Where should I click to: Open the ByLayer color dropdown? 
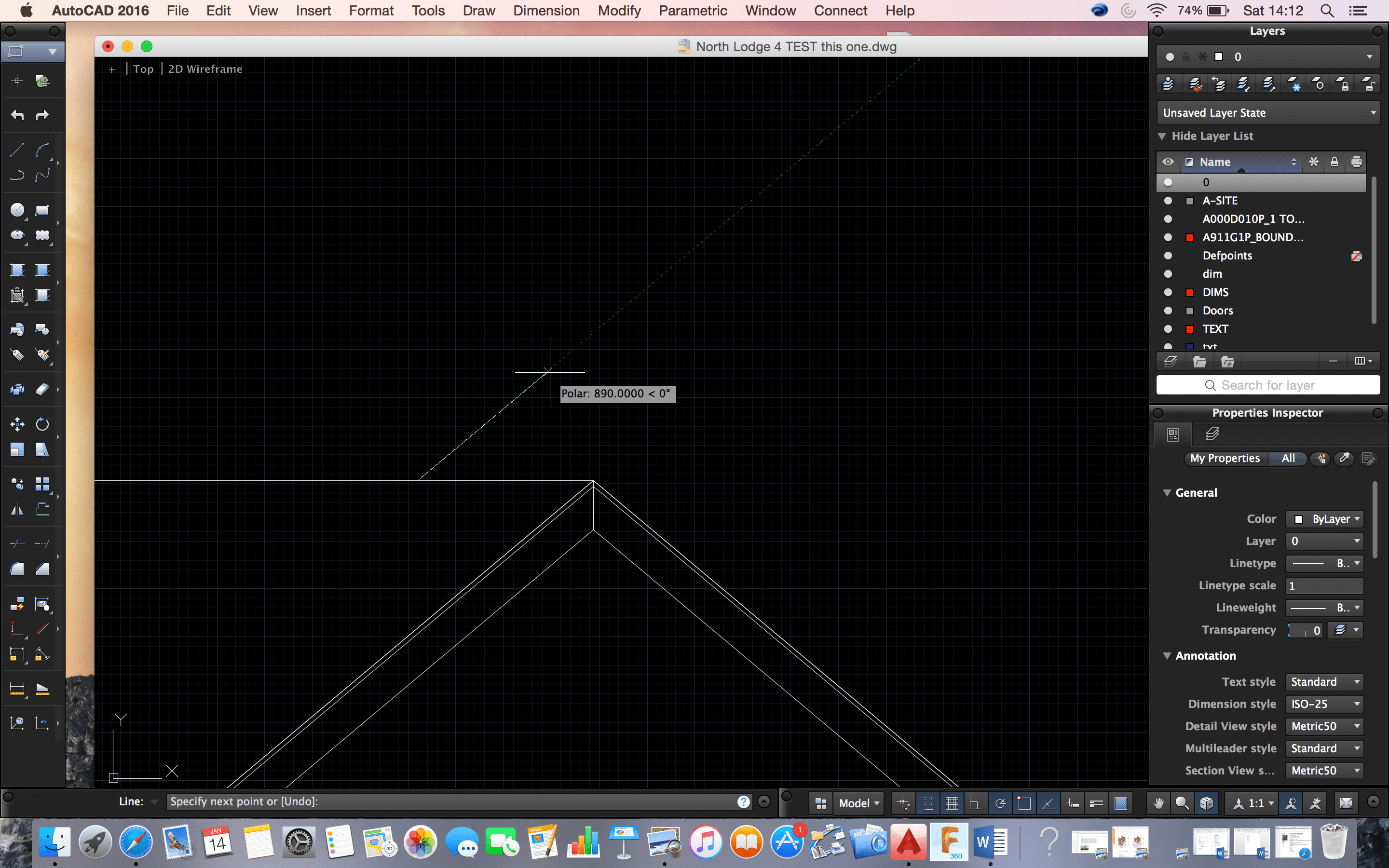click(1323, 518)
